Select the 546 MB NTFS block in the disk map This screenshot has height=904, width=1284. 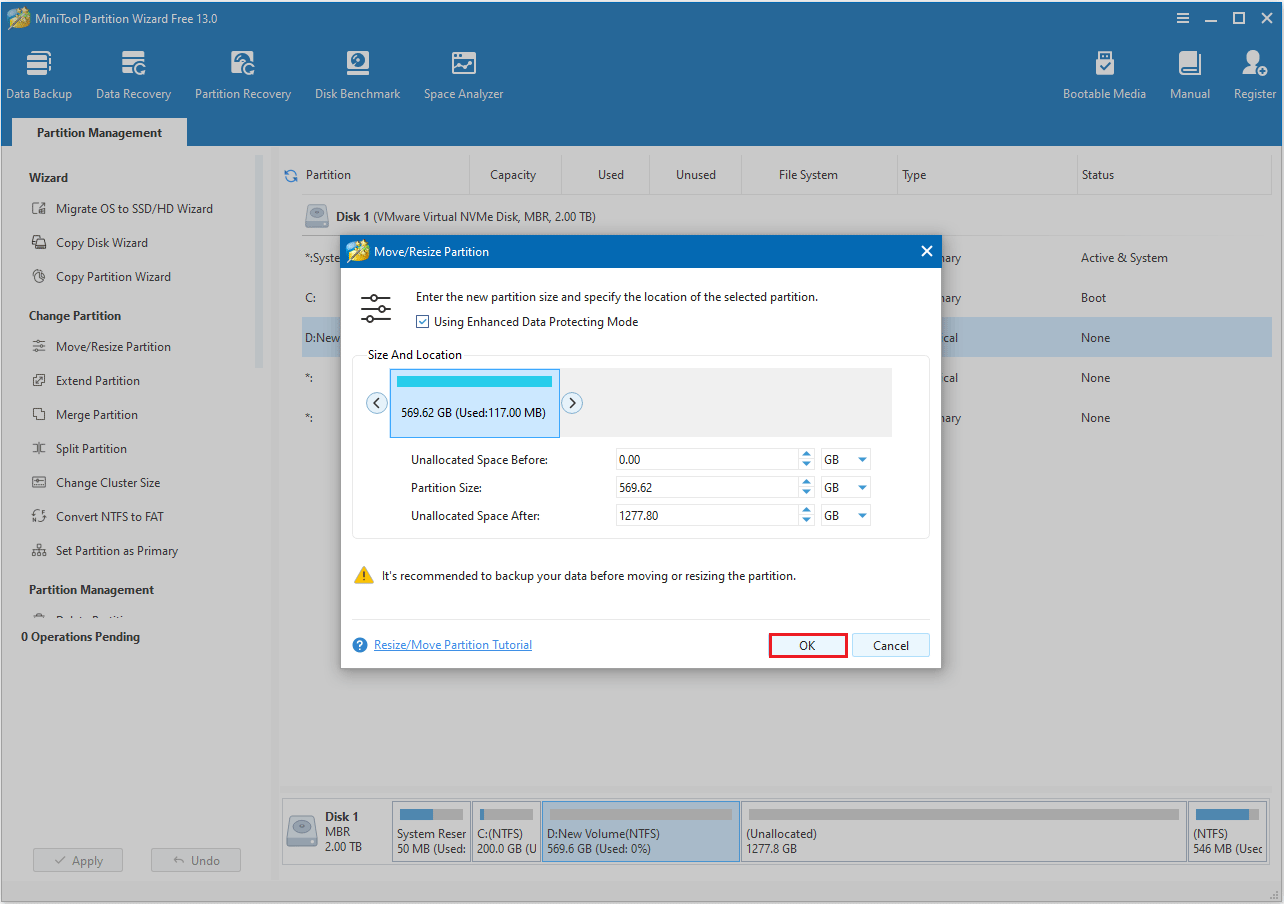(1229, 831)
